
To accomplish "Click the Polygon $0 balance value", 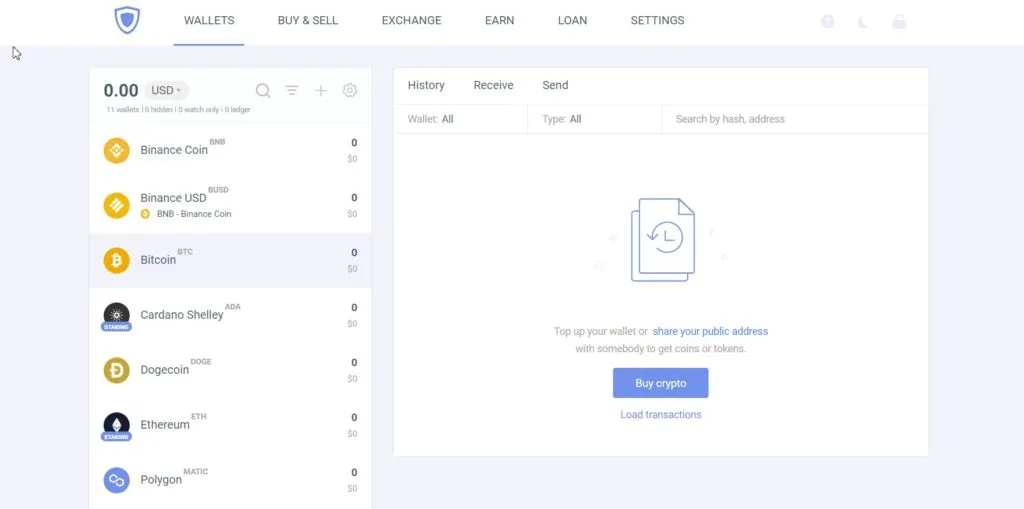I will pyautogui.click(x=353, y=488).
